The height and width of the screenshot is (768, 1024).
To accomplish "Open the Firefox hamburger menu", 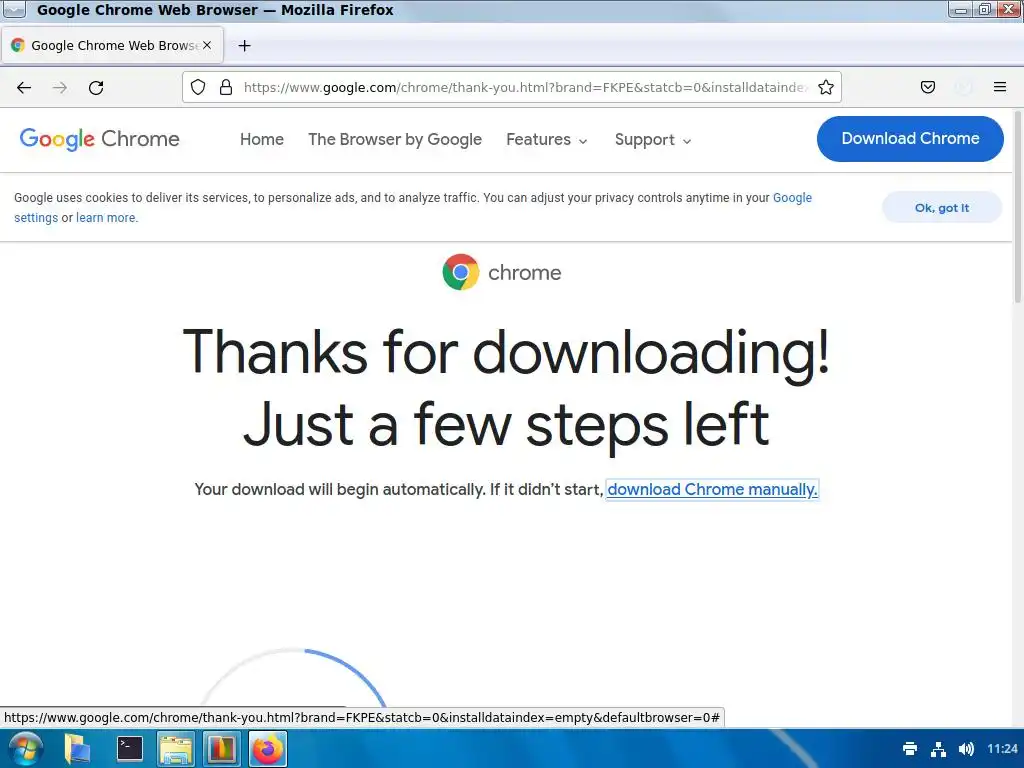I will 999,87.
